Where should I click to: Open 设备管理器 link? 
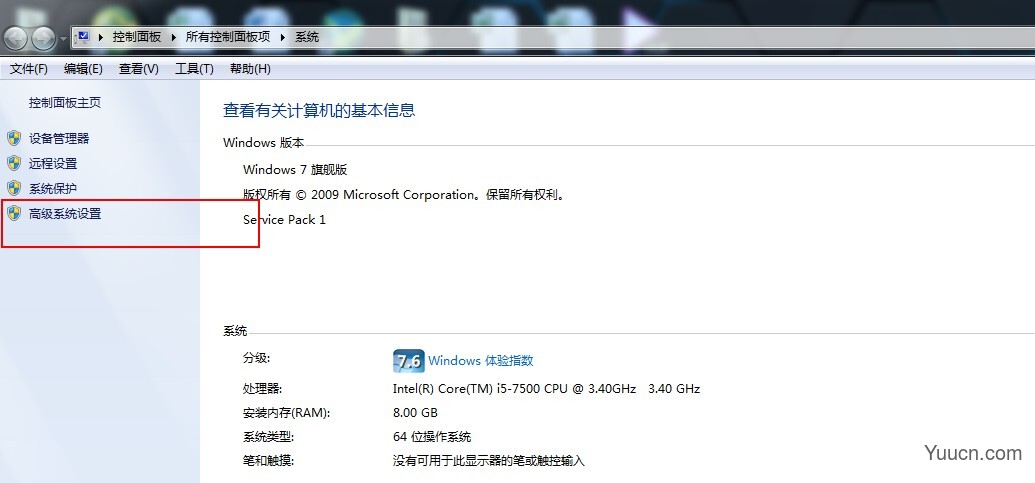(x=59, y=139)
